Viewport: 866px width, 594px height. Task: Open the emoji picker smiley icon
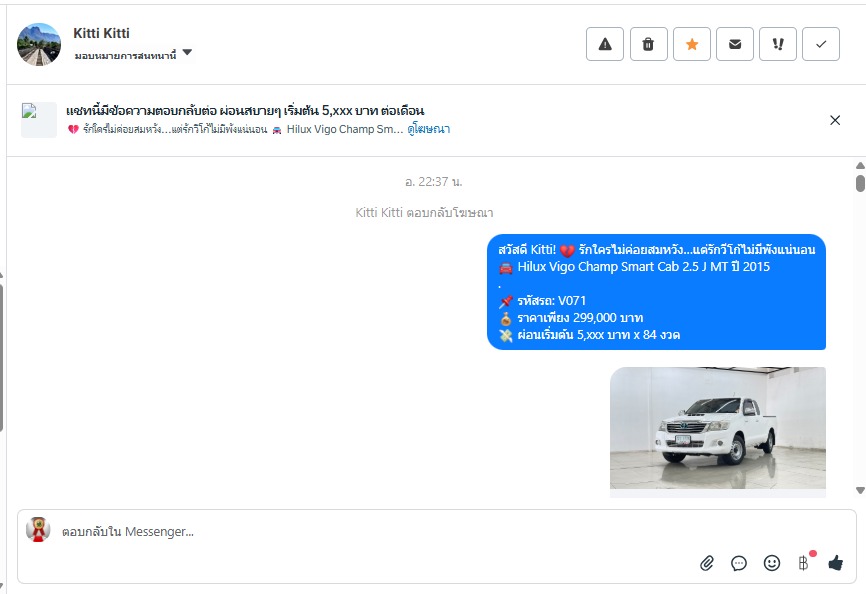(x=772, y=563)
